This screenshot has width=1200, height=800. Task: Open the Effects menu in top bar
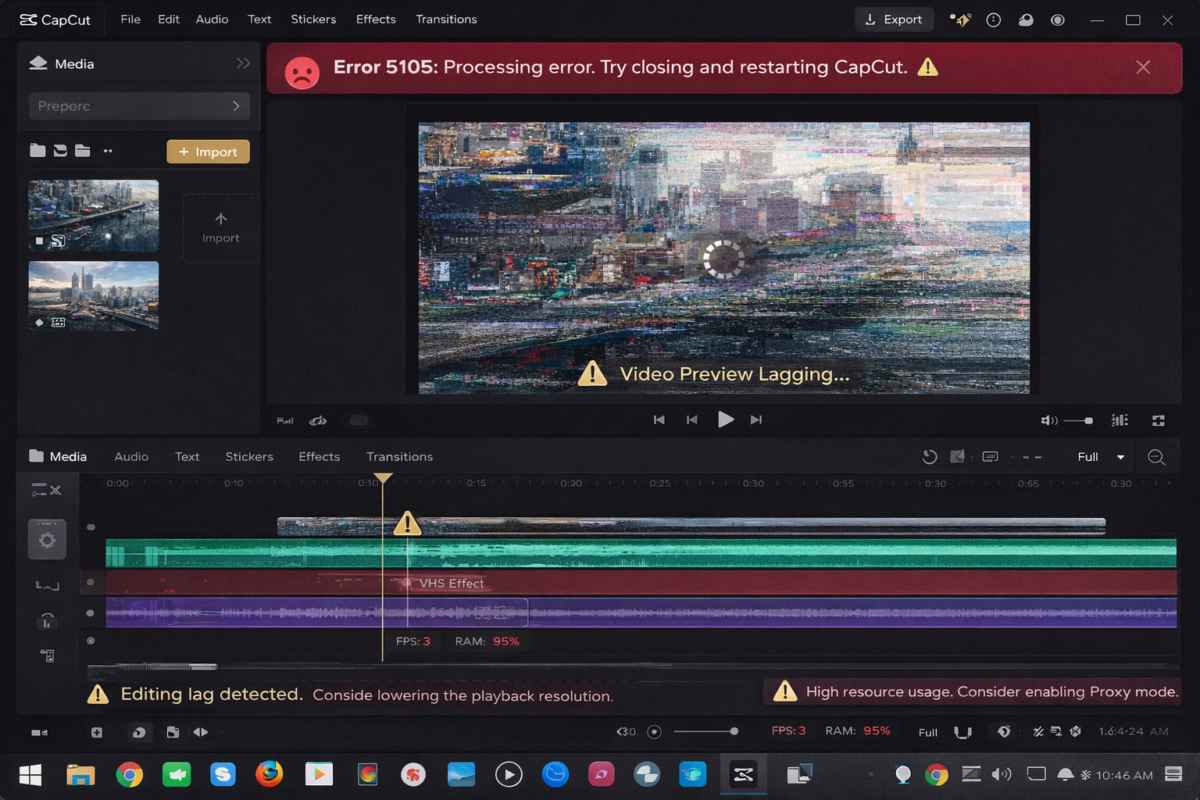[x=375, y=19]
